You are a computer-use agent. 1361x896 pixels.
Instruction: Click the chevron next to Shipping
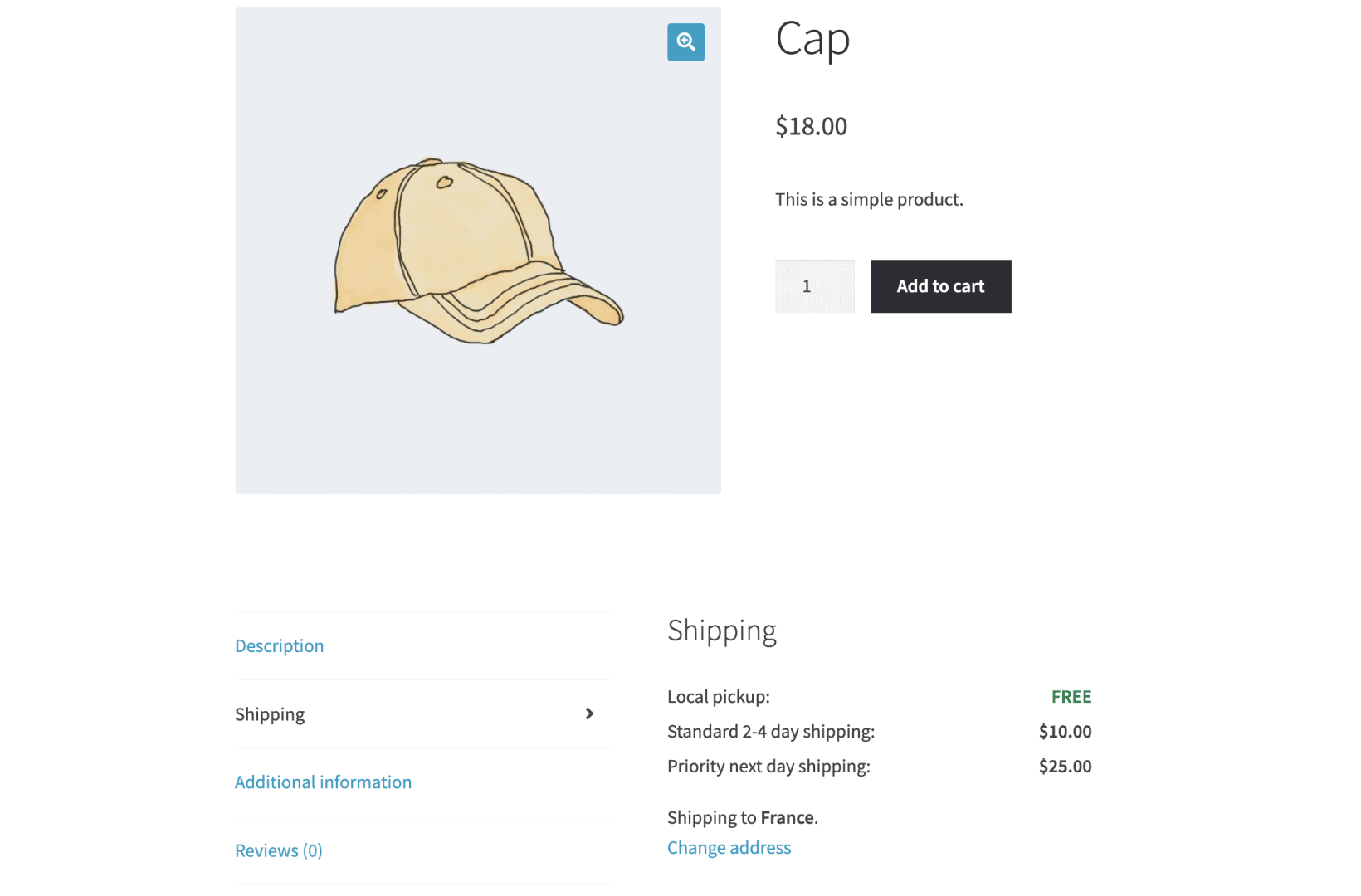tap(589, 713)
